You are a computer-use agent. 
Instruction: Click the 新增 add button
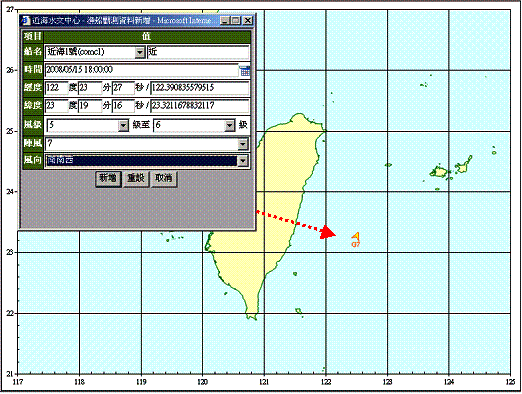[108, 179]
